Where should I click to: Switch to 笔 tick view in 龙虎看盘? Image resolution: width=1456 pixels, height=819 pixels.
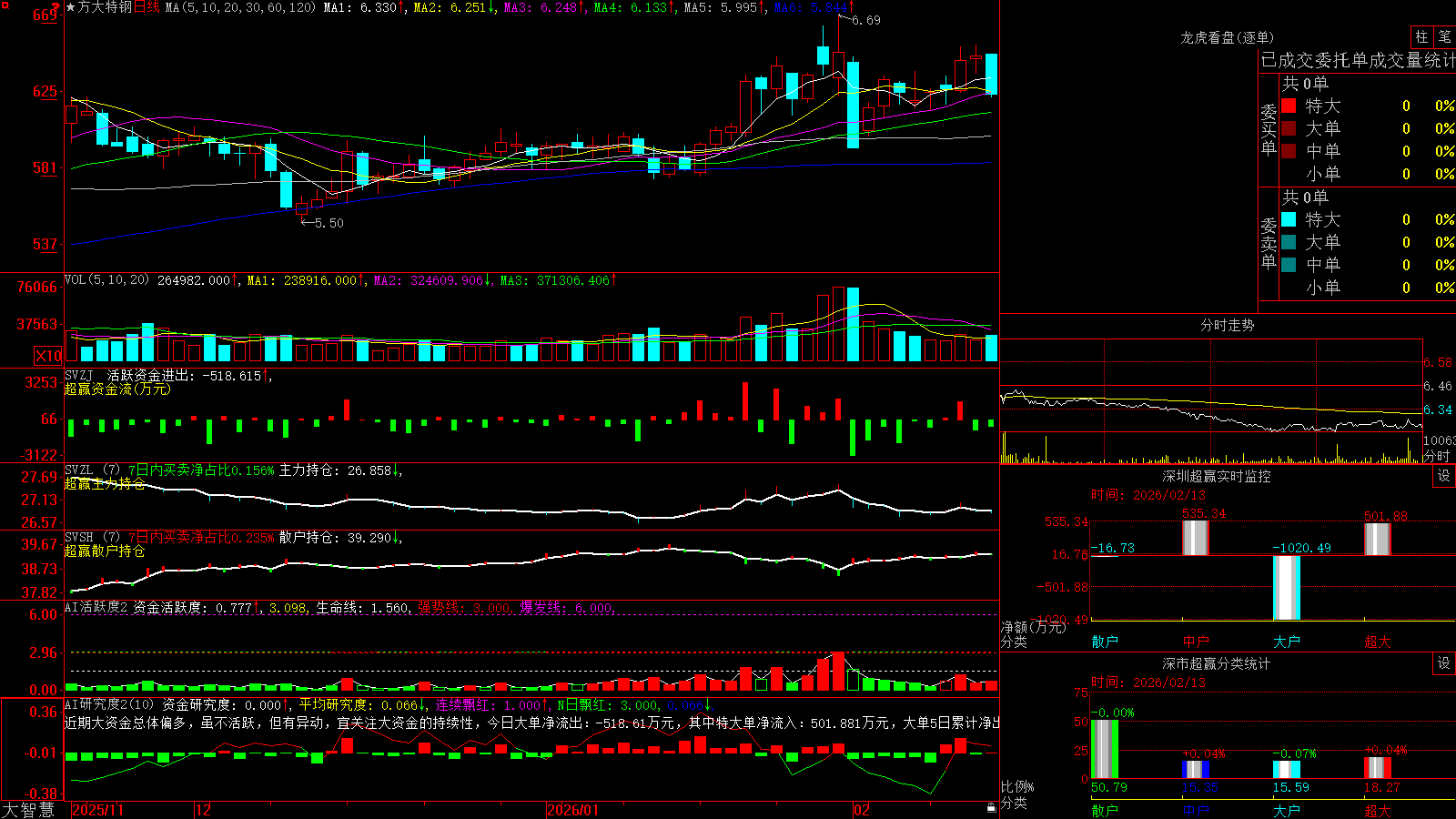pos(1444,36)
